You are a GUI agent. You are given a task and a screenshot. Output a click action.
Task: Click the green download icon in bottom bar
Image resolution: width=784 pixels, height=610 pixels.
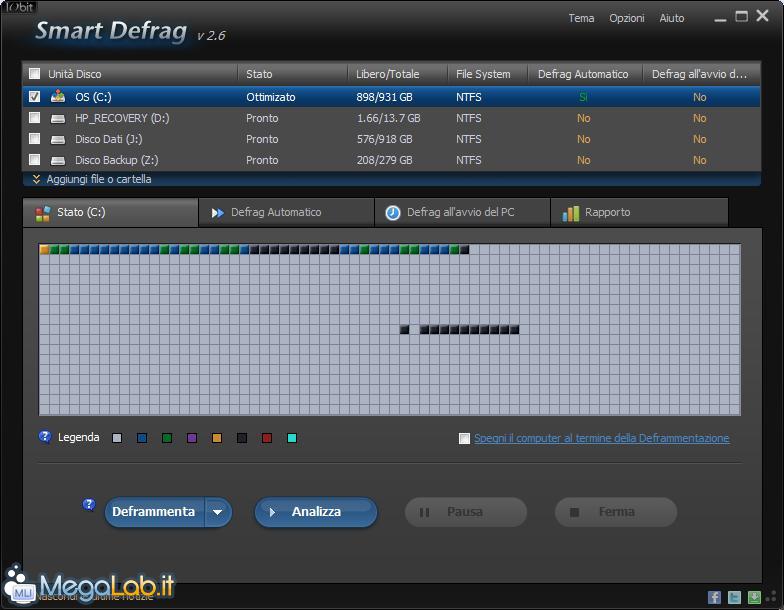pos(754,597)
